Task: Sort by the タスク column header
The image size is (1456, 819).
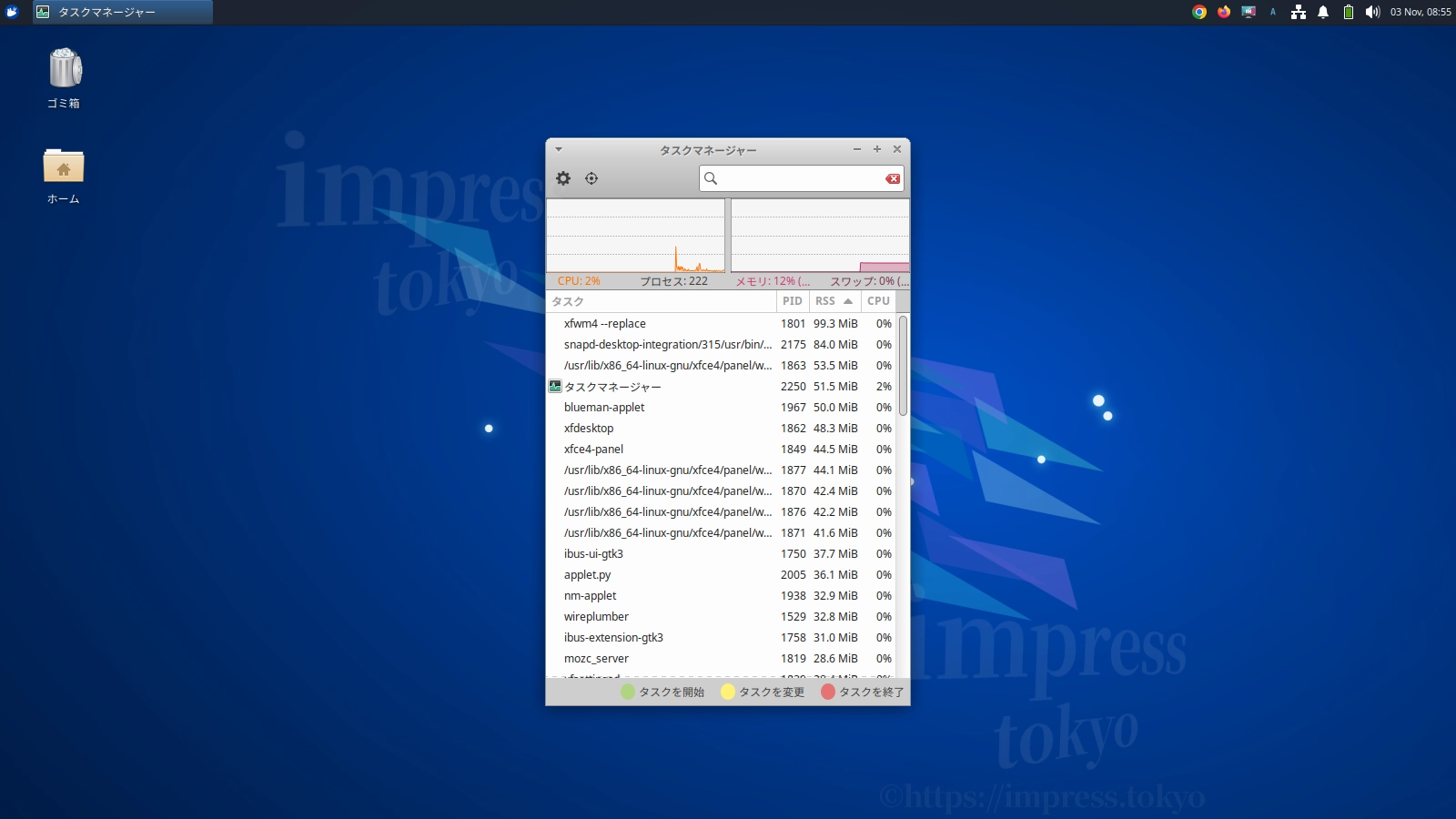Action: [661, 301]
